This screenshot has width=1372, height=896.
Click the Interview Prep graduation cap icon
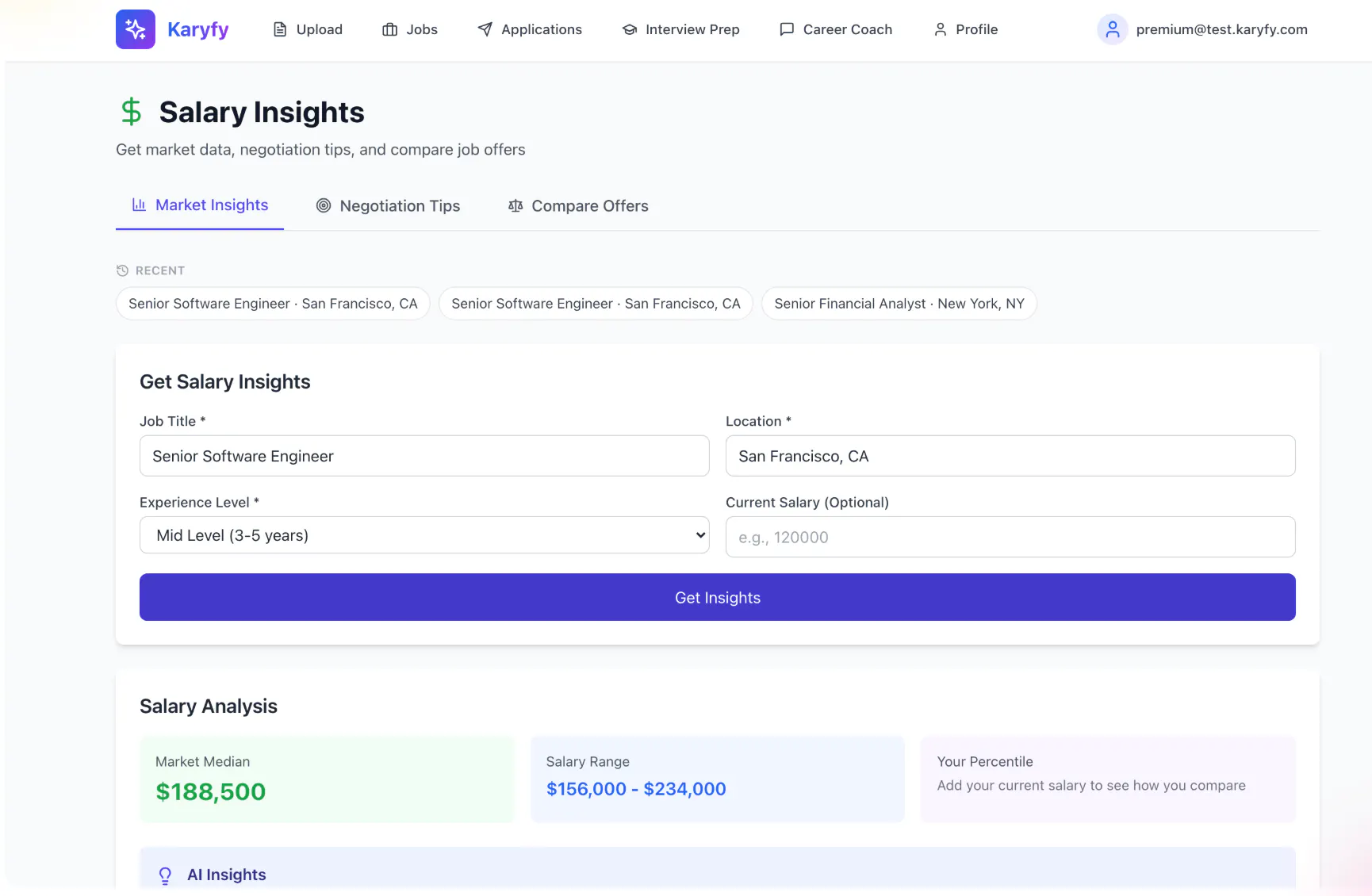630,29
